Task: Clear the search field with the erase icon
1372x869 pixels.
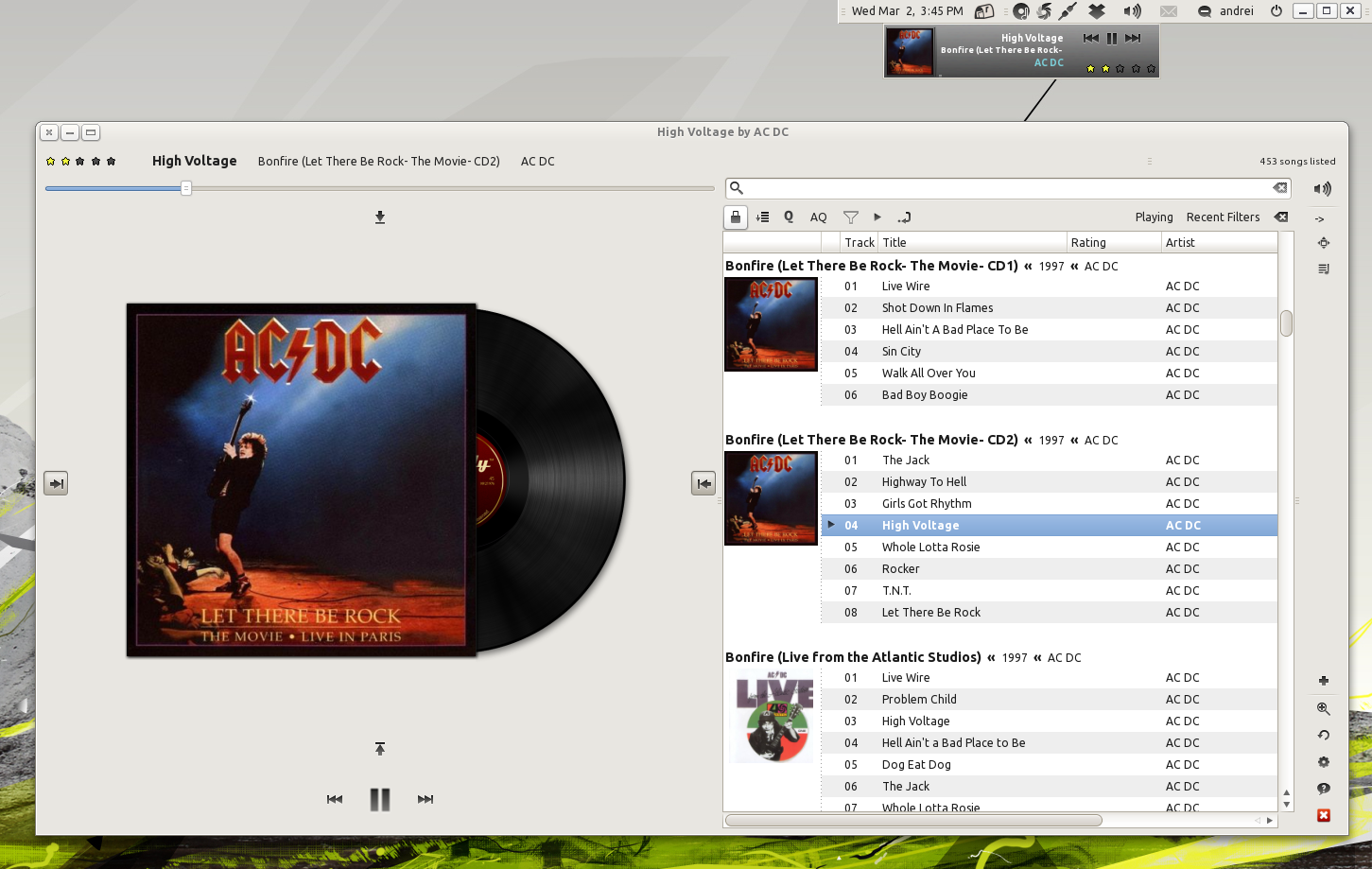Action: pyautogui.click(x=1279, y=187)
